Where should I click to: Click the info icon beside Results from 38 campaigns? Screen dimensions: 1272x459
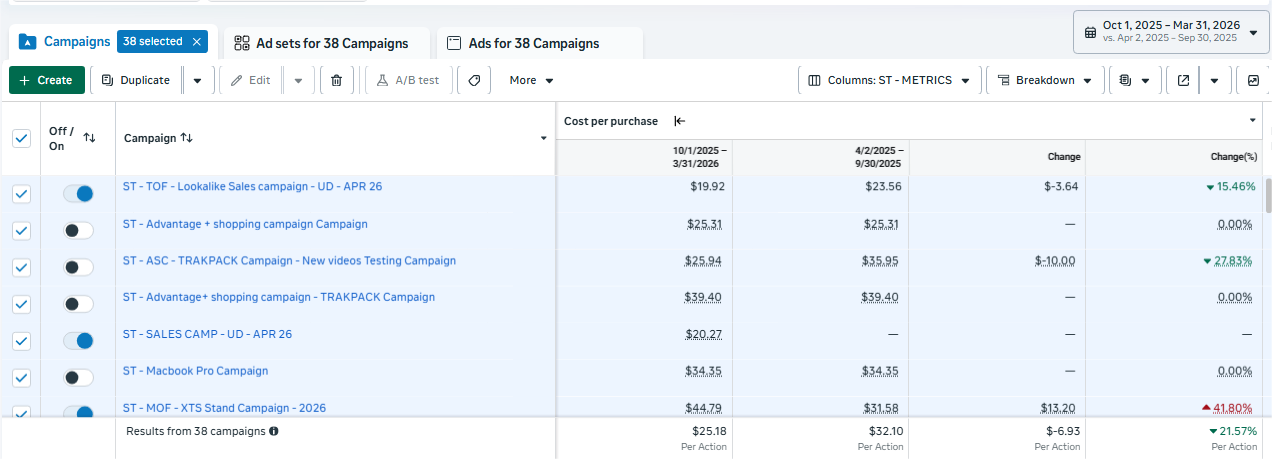(x=274, y=431)
